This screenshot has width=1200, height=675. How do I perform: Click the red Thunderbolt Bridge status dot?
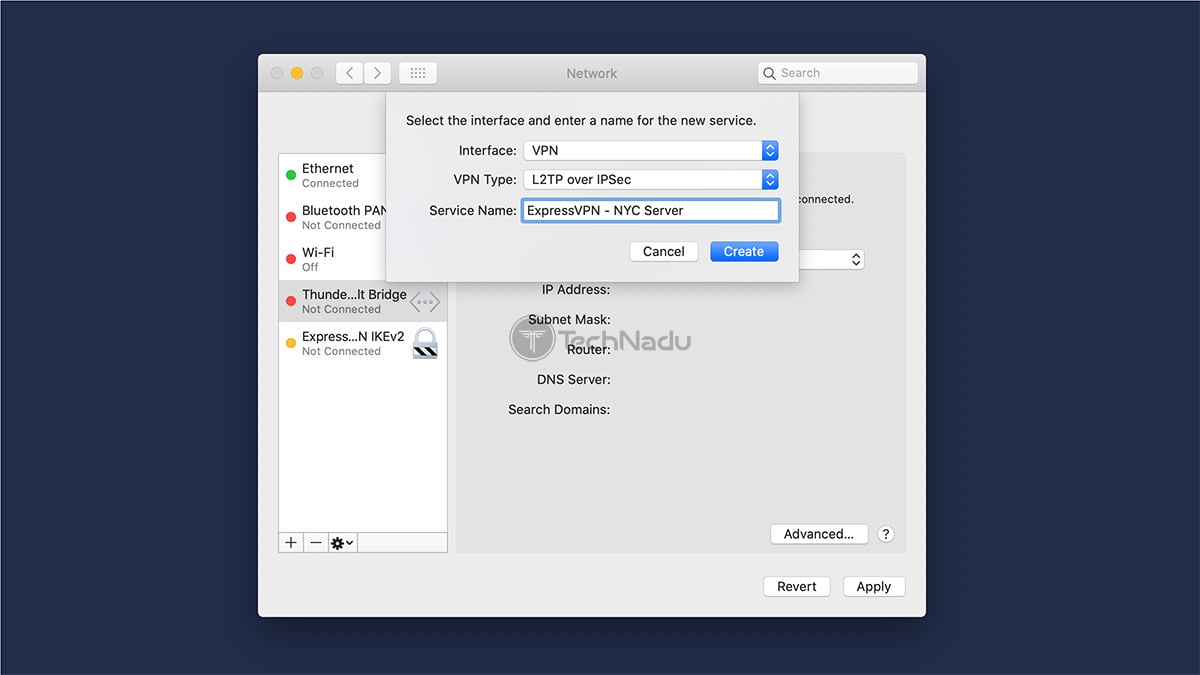coord(291,300)
